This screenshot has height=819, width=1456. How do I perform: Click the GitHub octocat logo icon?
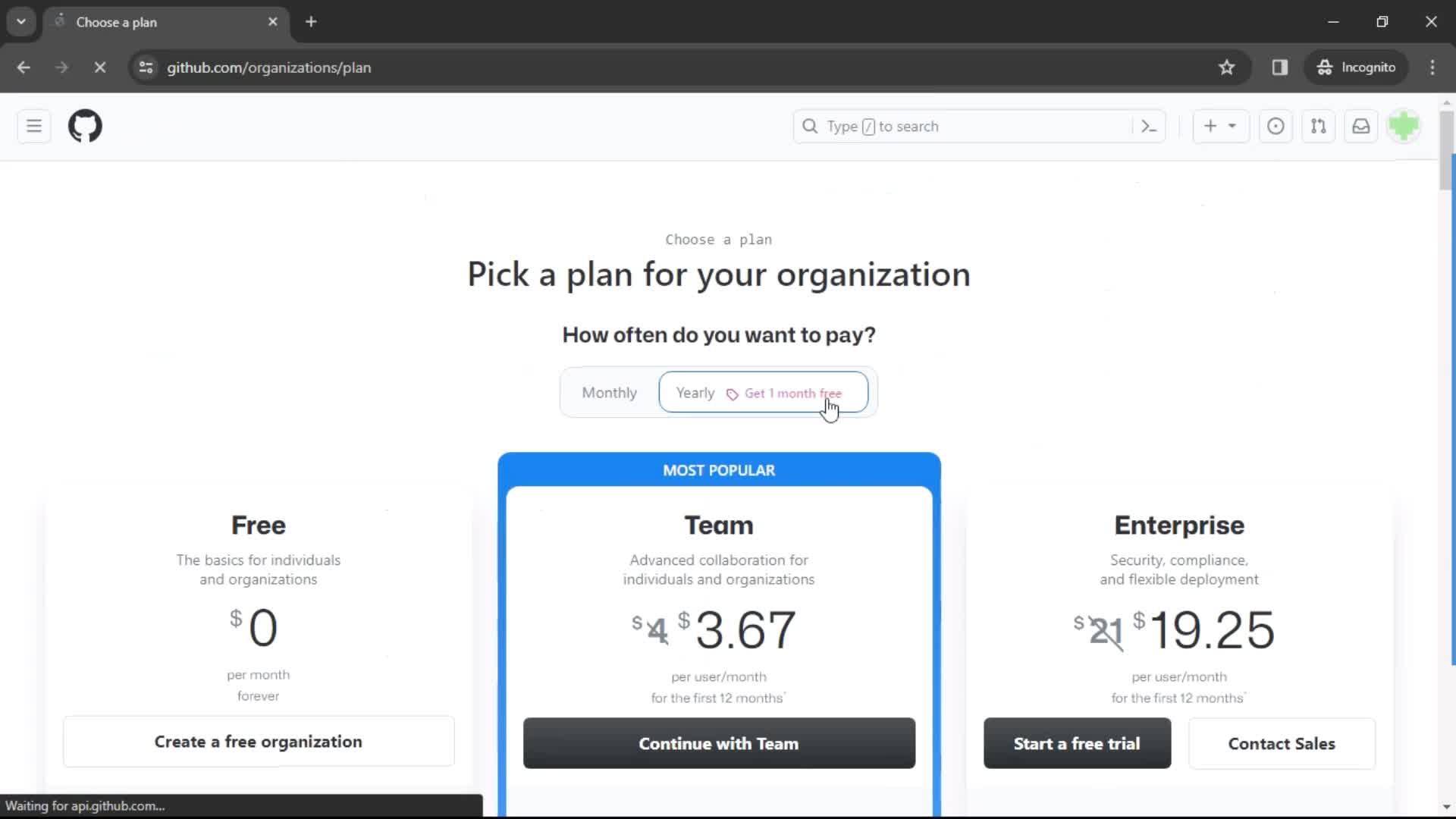(85, 125)
